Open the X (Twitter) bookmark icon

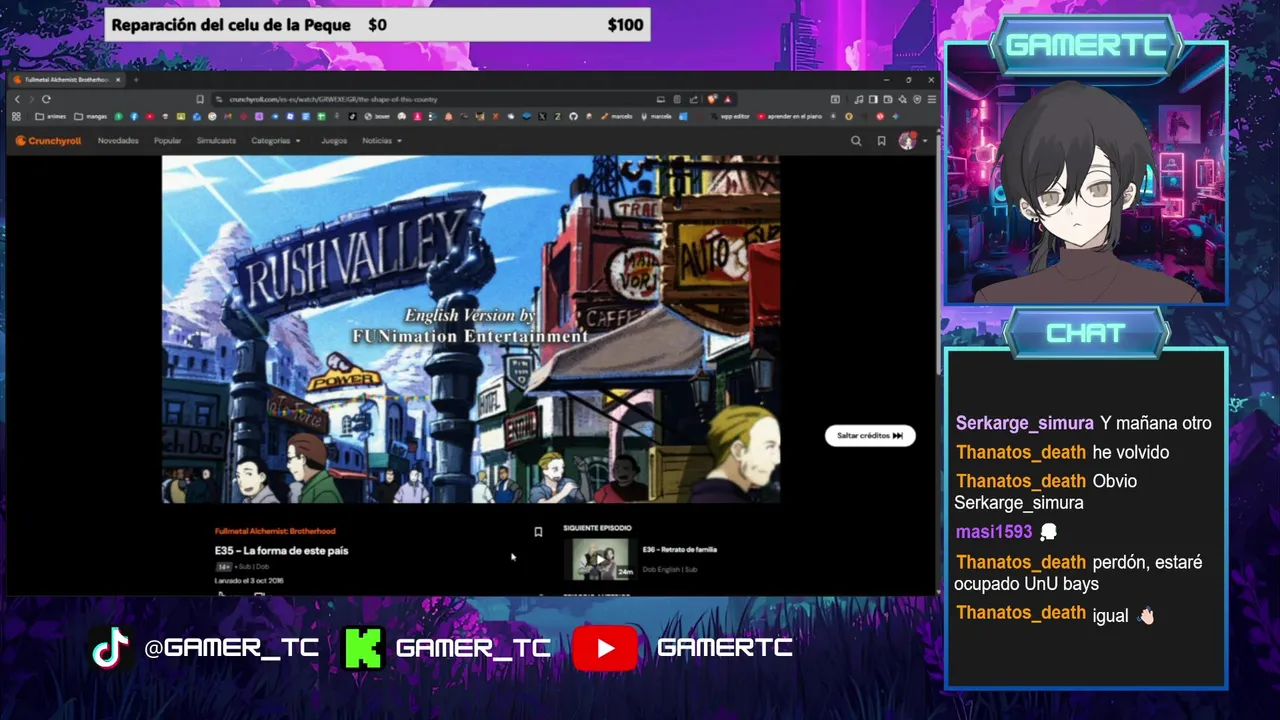click(x=542, y=116)
